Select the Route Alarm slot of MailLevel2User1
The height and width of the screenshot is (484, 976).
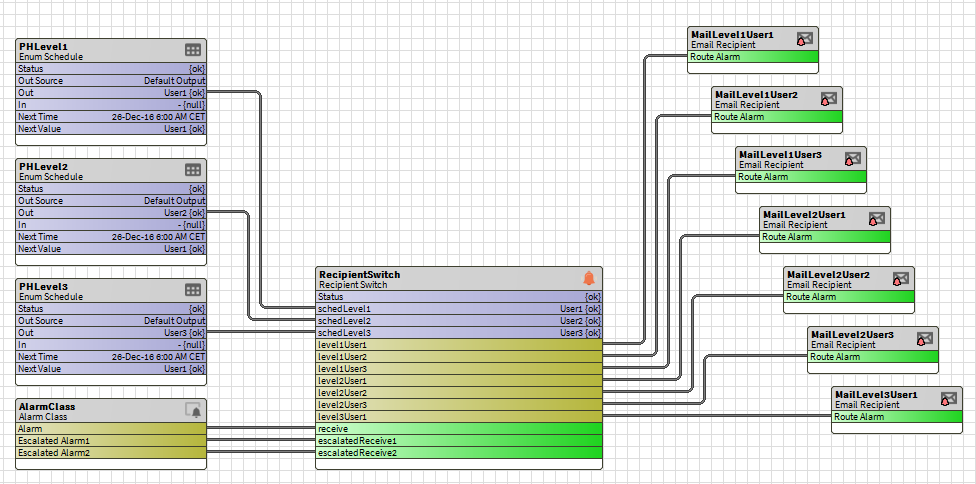point(824,237)
